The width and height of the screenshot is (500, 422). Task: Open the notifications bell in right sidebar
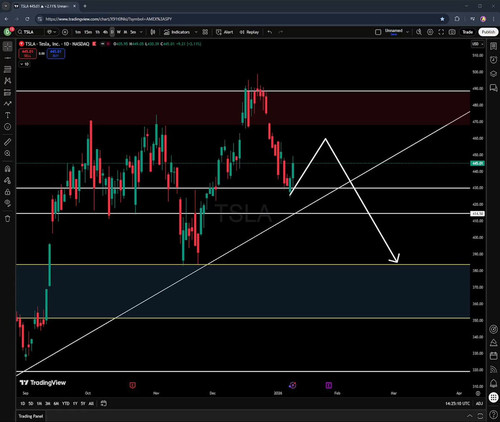pos(493,383)
